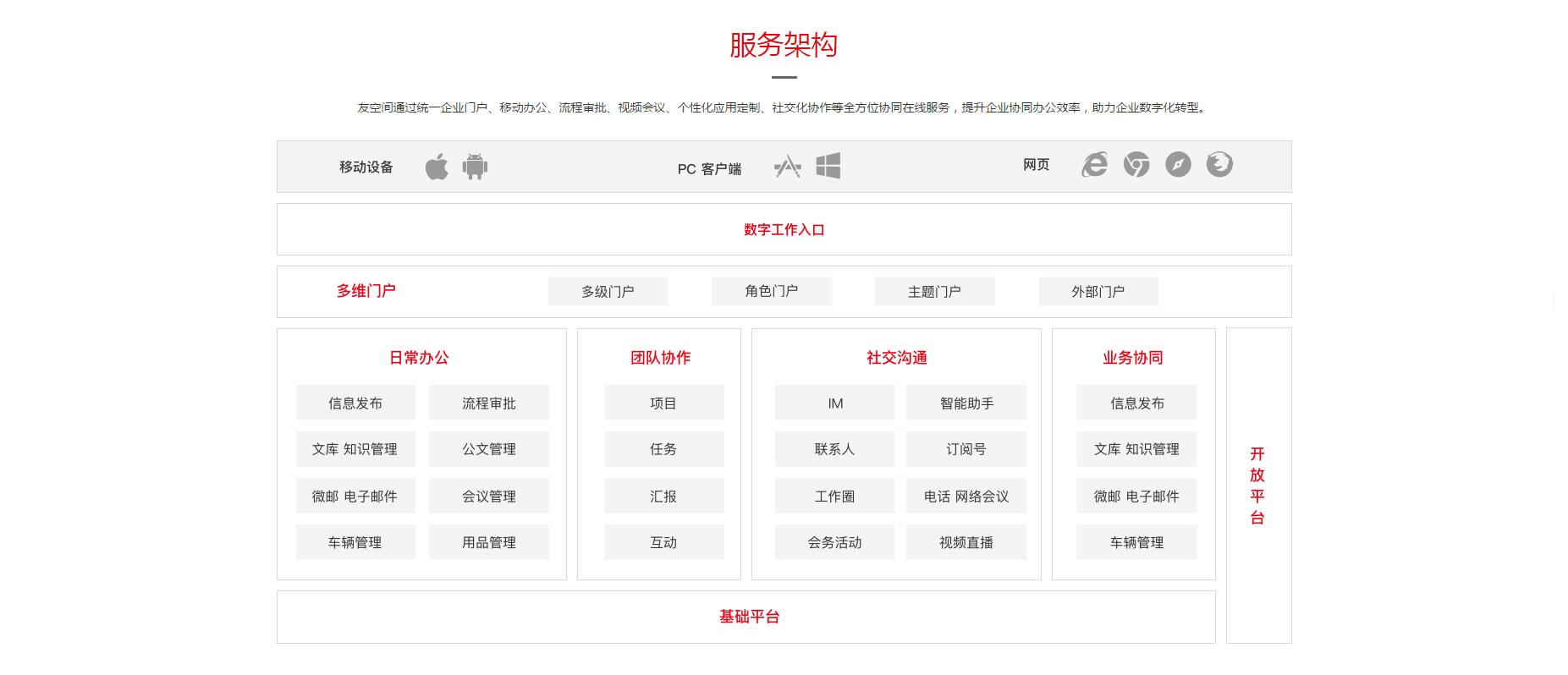
Task: Select the 主题门户 item
Action: pos(934,292)
